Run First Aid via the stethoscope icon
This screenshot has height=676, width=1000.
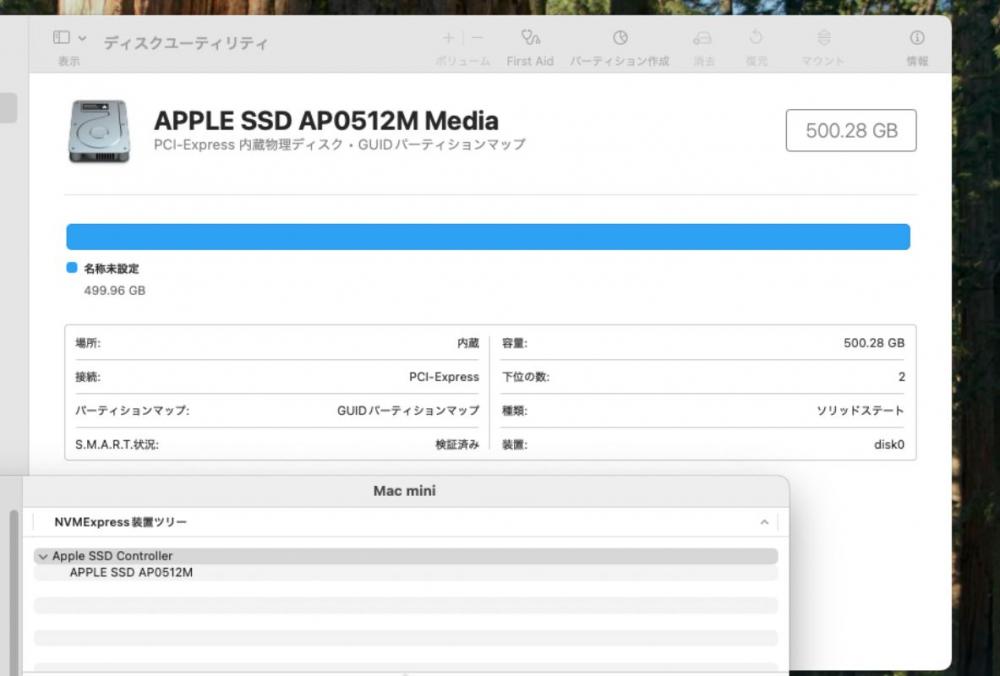click(x=530, y=38)
